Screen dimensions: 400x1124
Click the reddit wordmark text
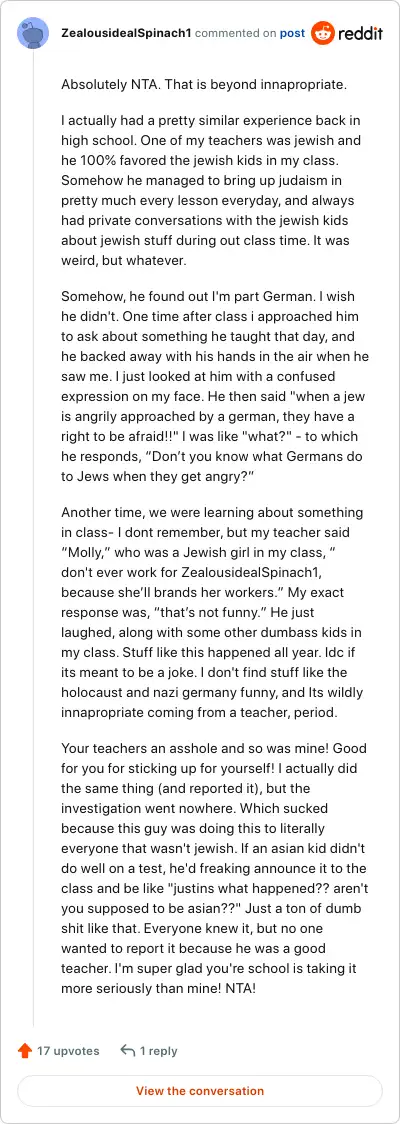[360, 34]
